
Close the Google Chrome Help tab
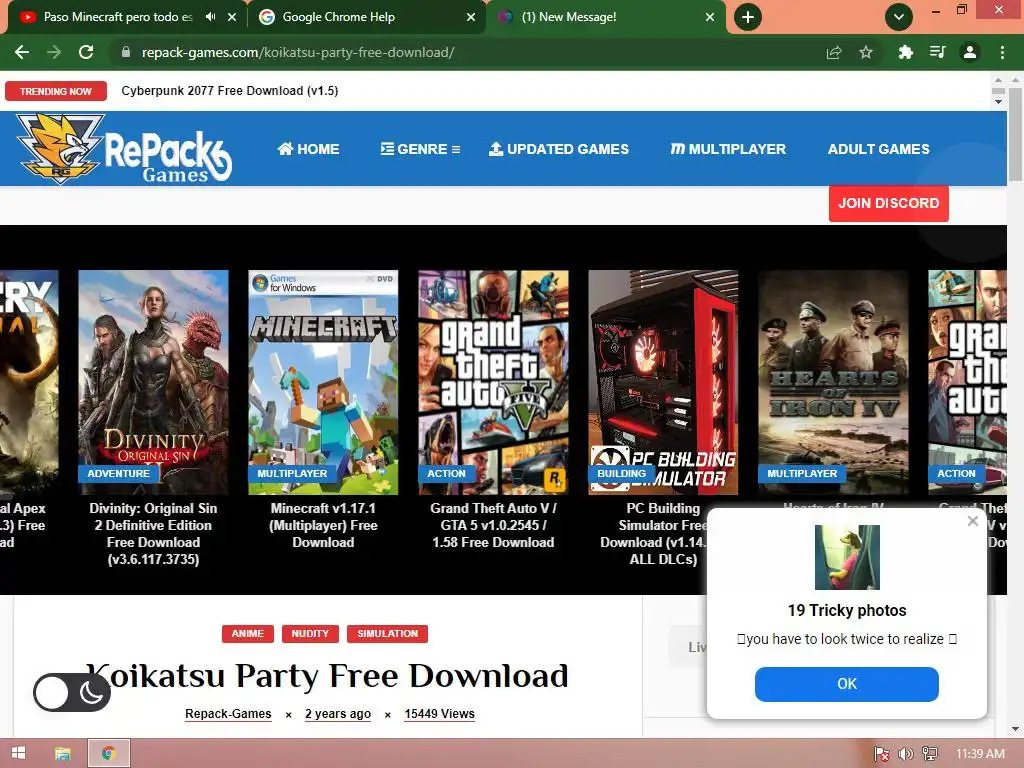[x=471, y=17]
